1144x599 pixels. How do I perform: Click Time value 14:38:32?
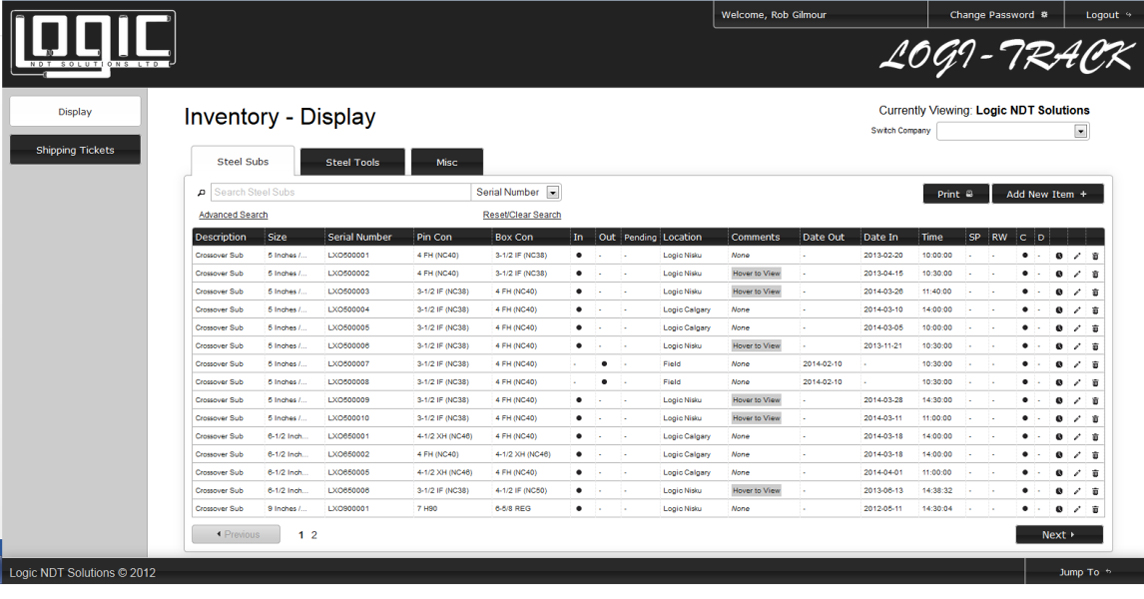point(937,491)
